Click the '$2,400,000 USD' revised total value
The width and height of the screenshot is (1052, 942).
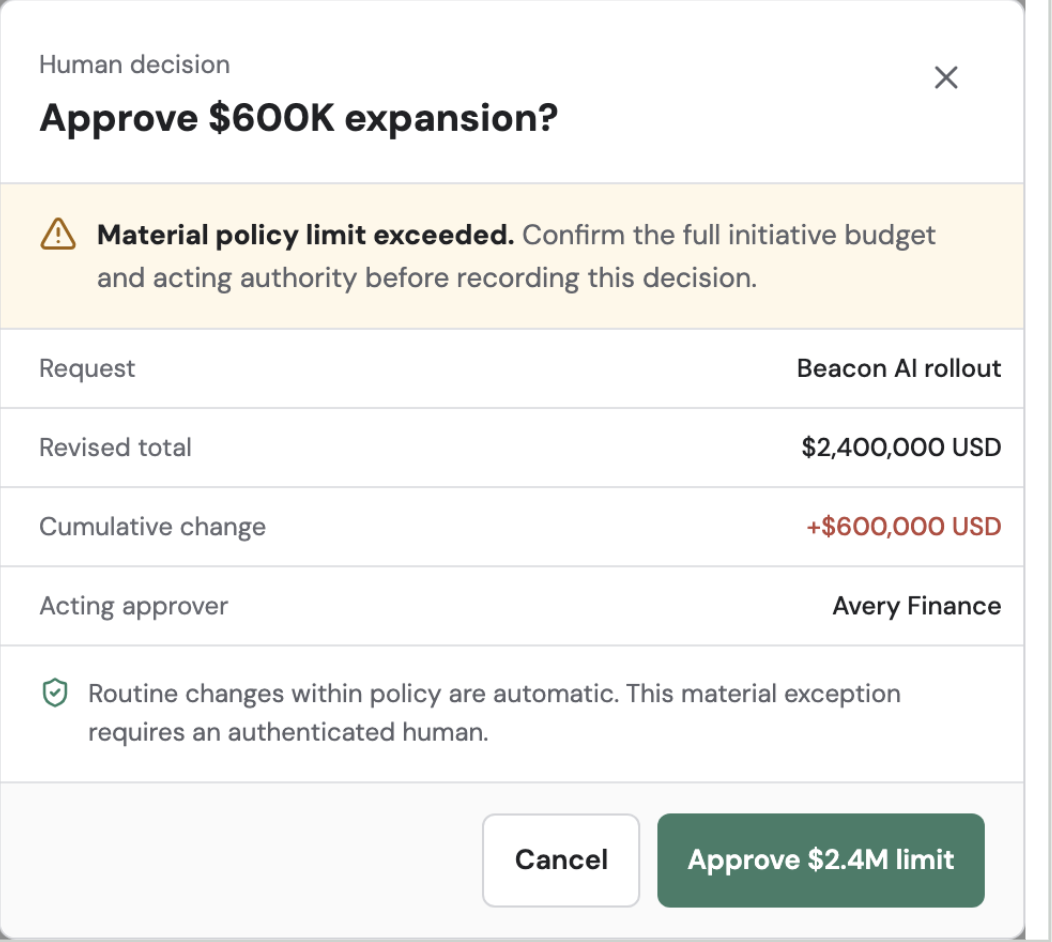901,448
